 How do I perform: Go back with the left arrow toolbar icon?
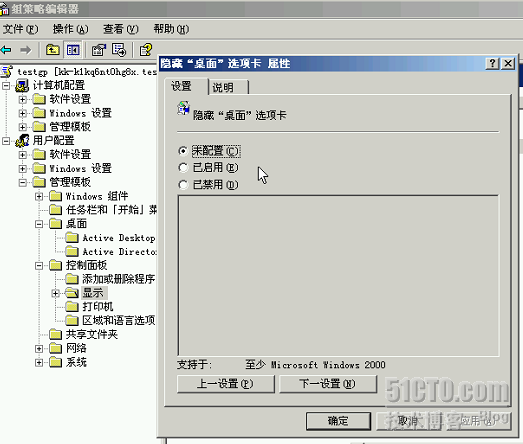click(x=6, y=50)
